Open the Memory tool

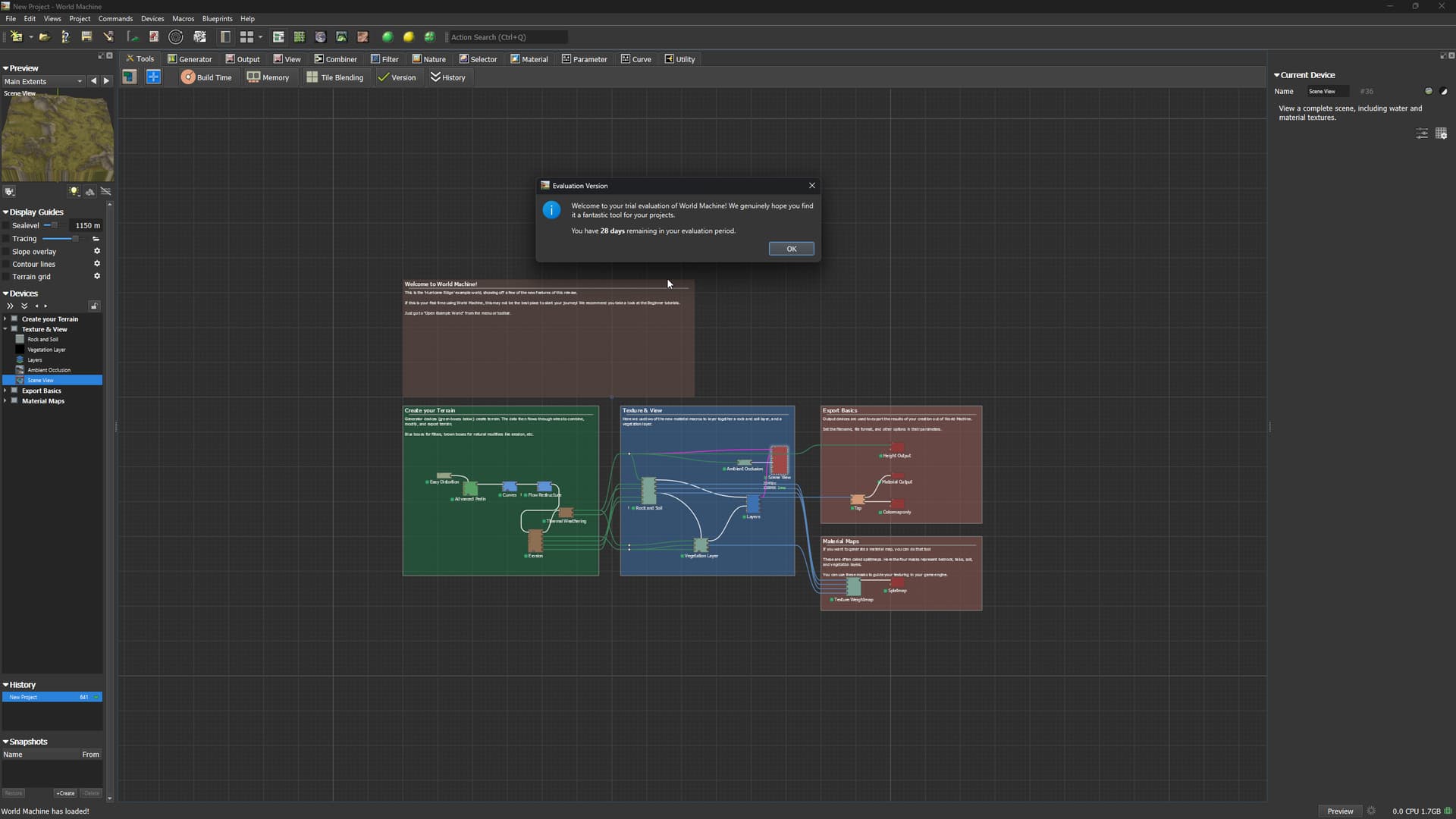coord(268,77)
